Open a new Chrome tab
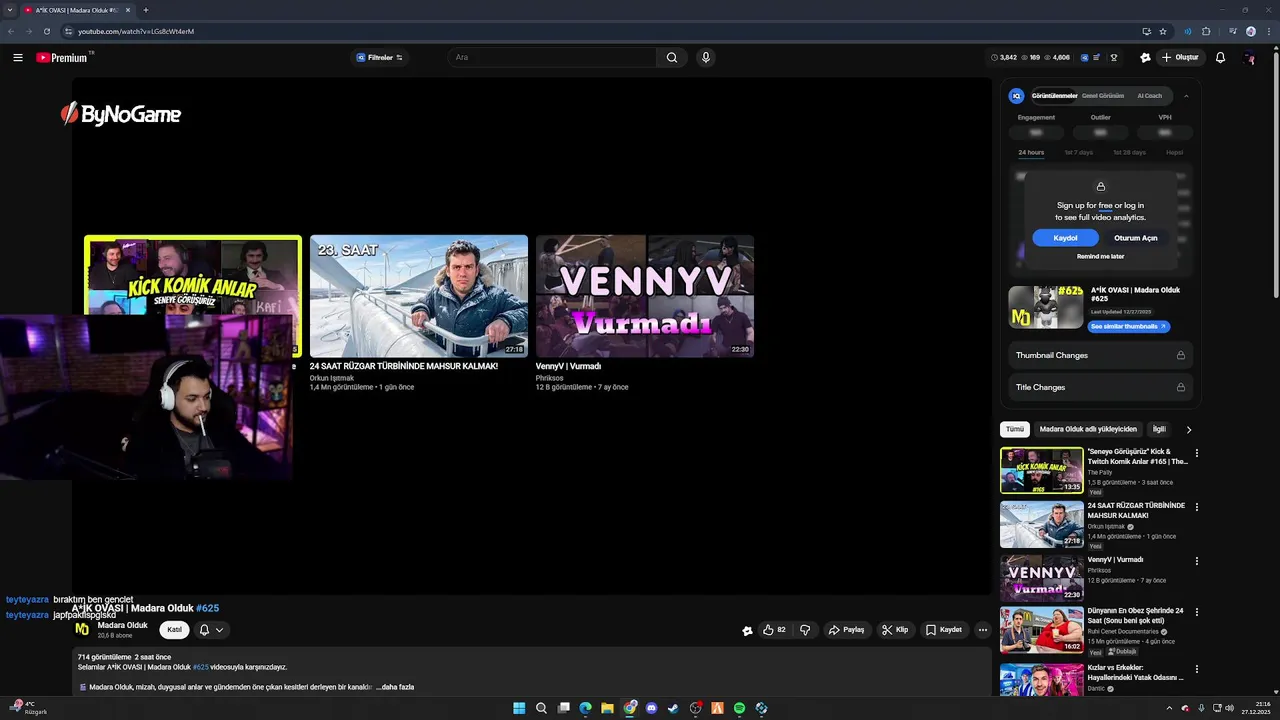Image resolution: width=1280 pixels, height=720 pixels. 145,10
